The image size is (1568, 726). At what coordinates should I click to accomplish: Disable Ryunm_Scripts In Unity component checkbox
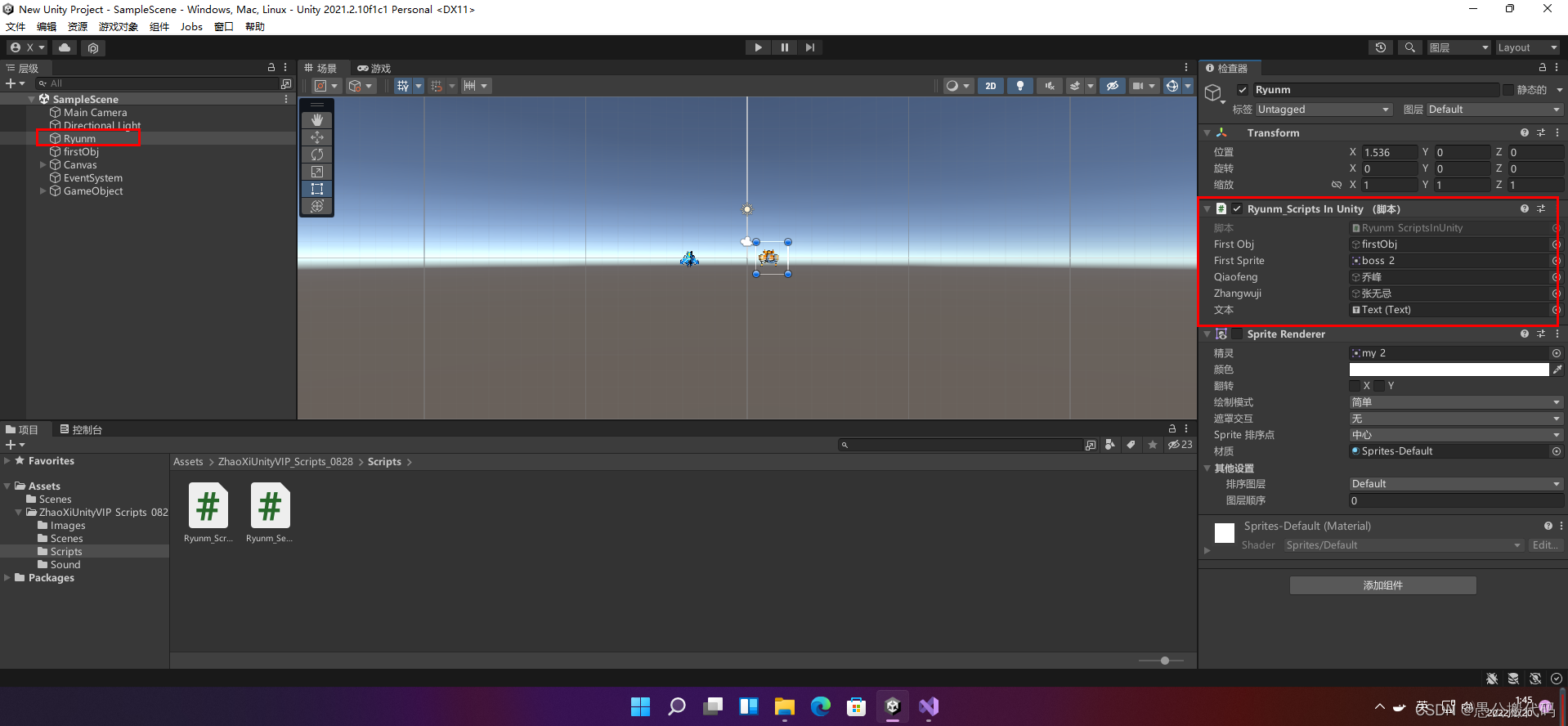coord(1237,209)
